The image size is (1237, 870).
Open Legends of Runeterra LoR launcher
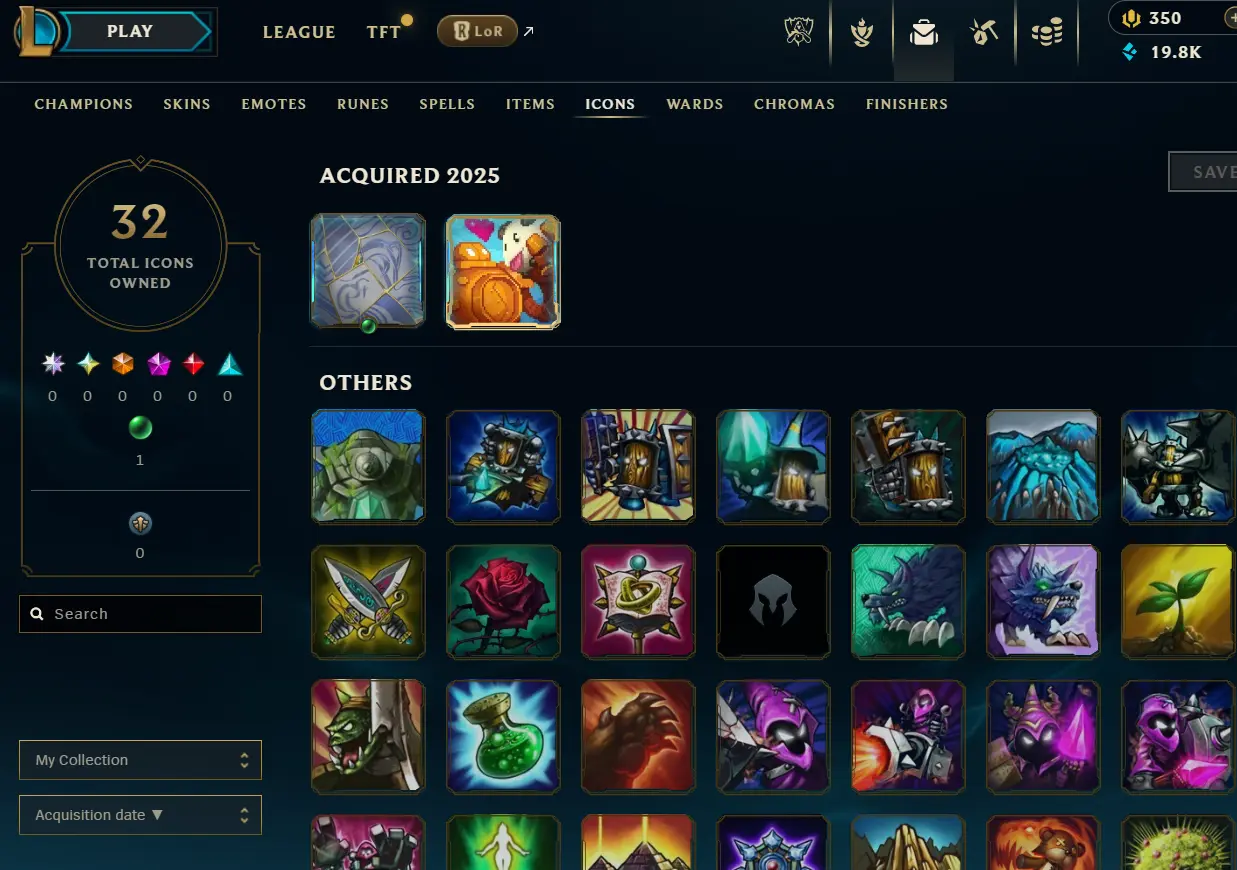[477, 31]
